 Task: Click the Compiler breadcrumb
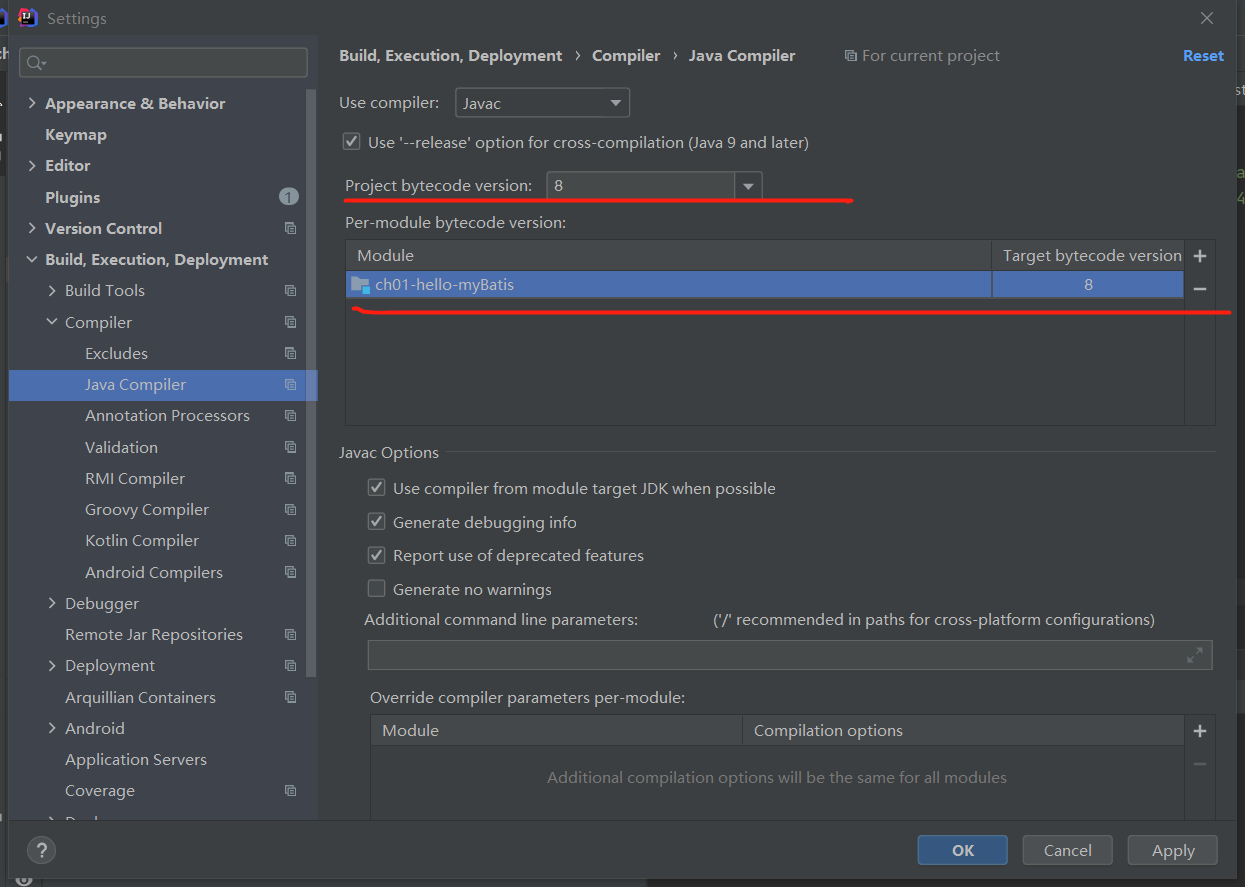pos(626,56)
